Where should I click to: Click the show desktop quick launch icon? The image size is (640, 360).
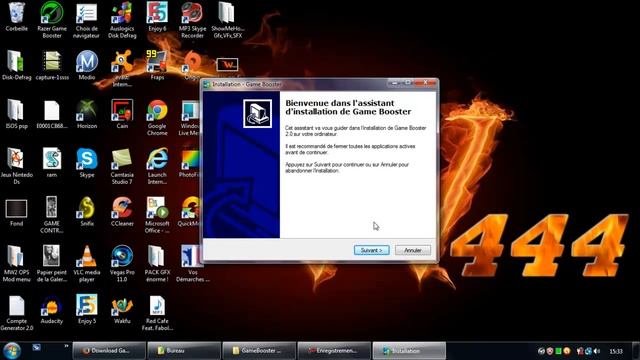pos(37,347)
